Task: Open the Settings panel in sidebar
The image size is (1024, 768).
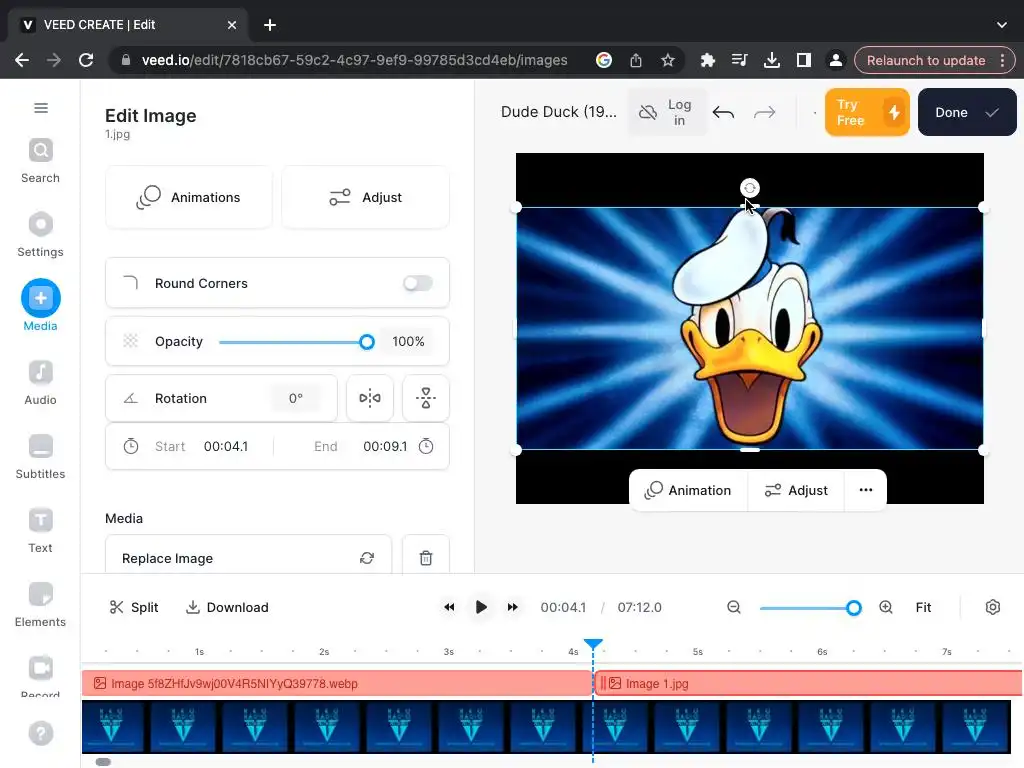Action: pos(40,235)
